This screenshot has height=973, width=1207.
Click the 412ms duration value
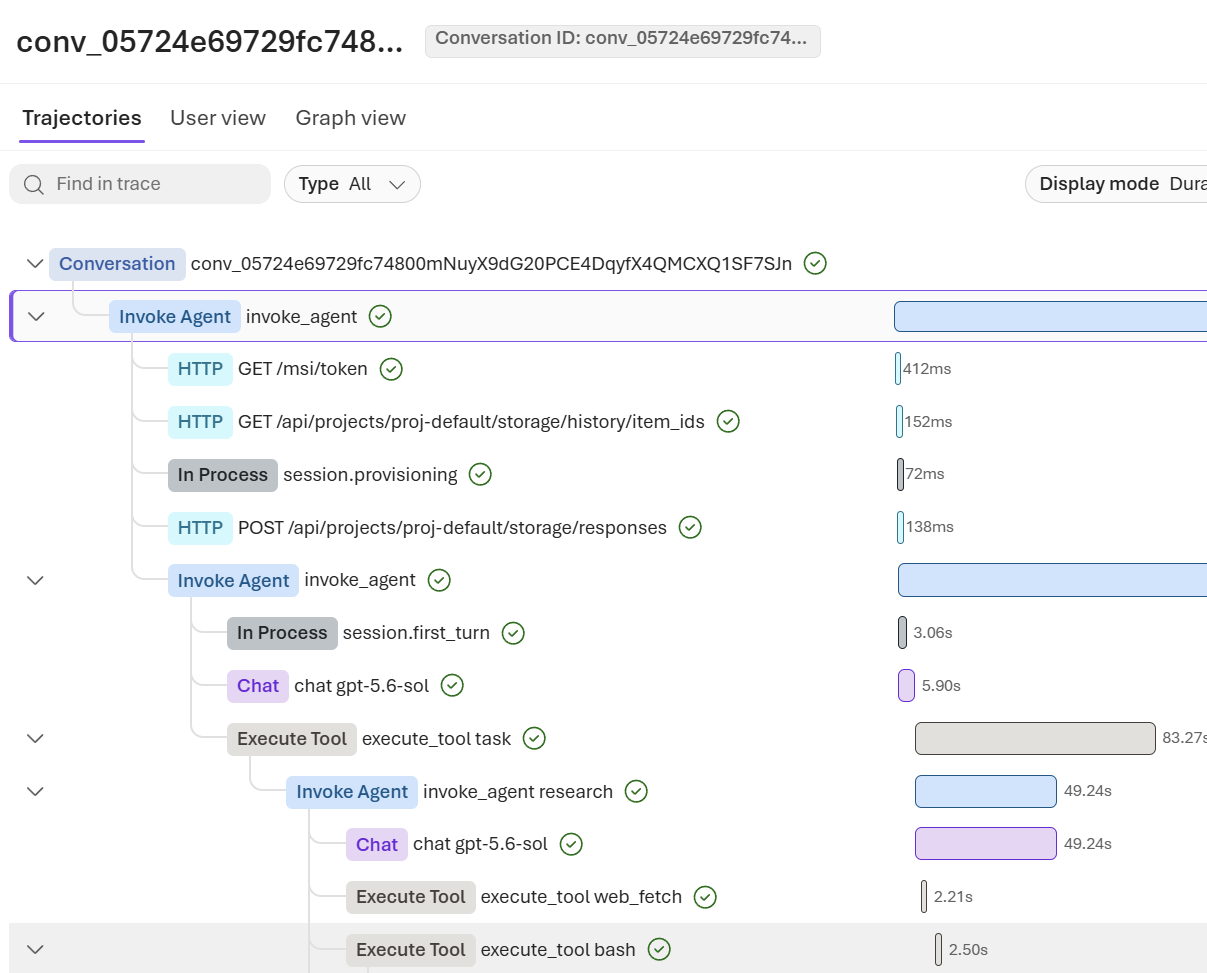pos(927,369)
